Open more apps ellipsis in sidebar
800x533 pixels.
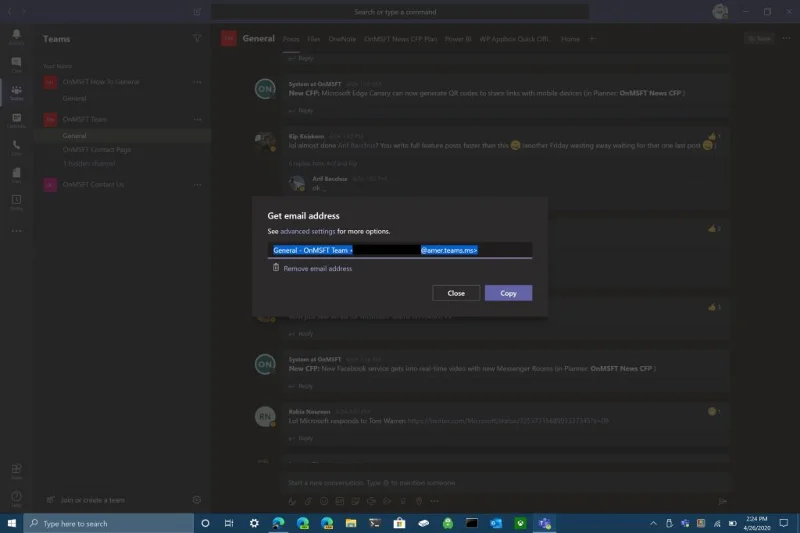(x=16, y=231)
